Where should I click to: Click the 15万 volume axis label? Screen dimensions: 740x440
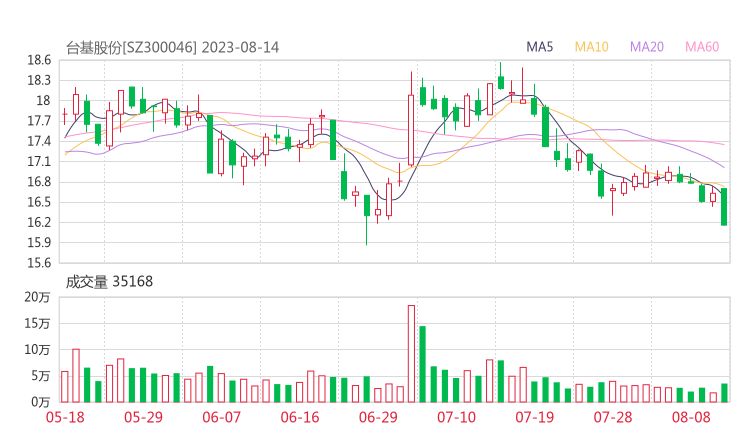coord(37,323)
